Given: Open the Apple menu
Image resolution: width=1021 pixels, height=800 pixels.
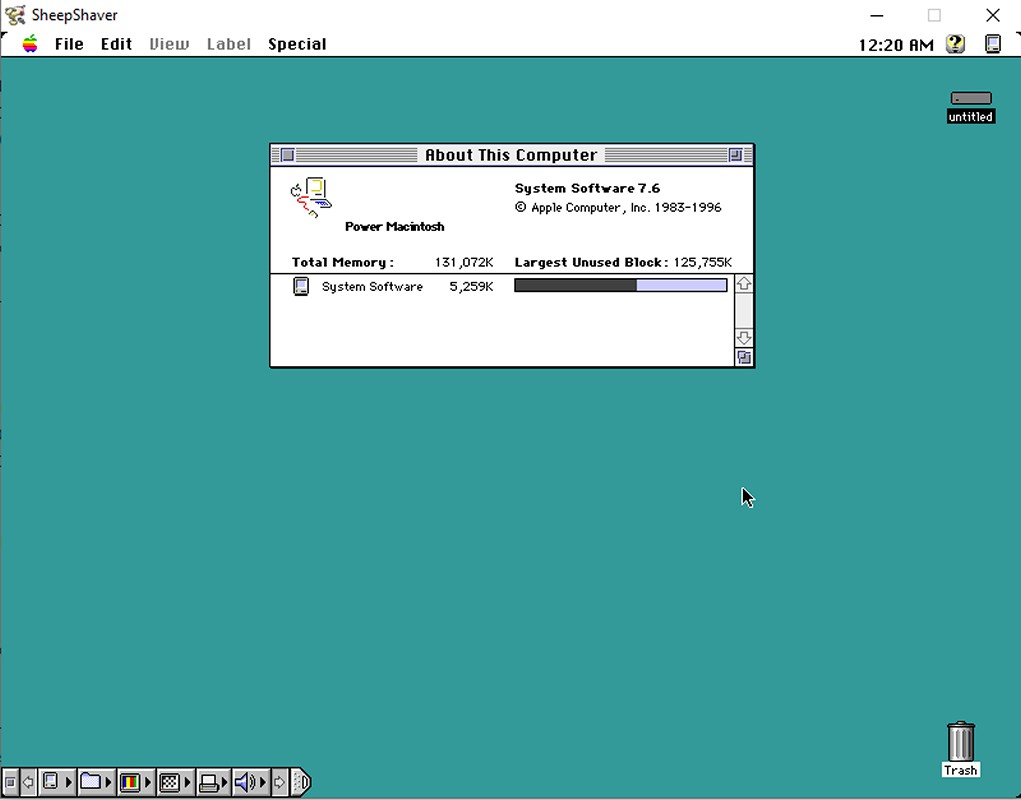Looking at the screenshot, I should [x=30, y=44].
